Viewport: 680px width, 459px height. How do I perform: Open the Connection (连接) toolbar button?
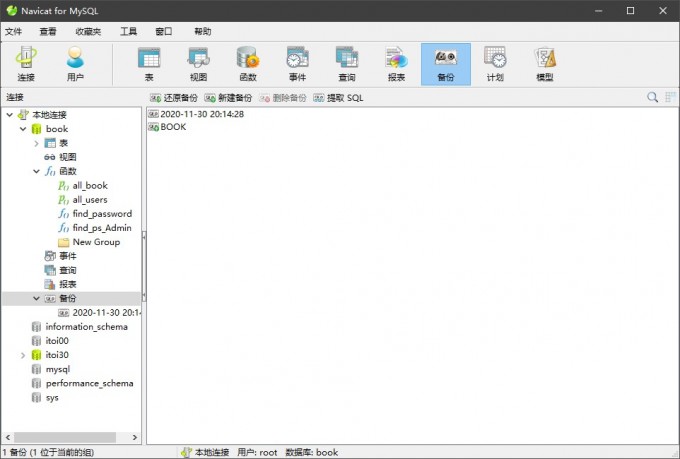click(x=26, y=64)
